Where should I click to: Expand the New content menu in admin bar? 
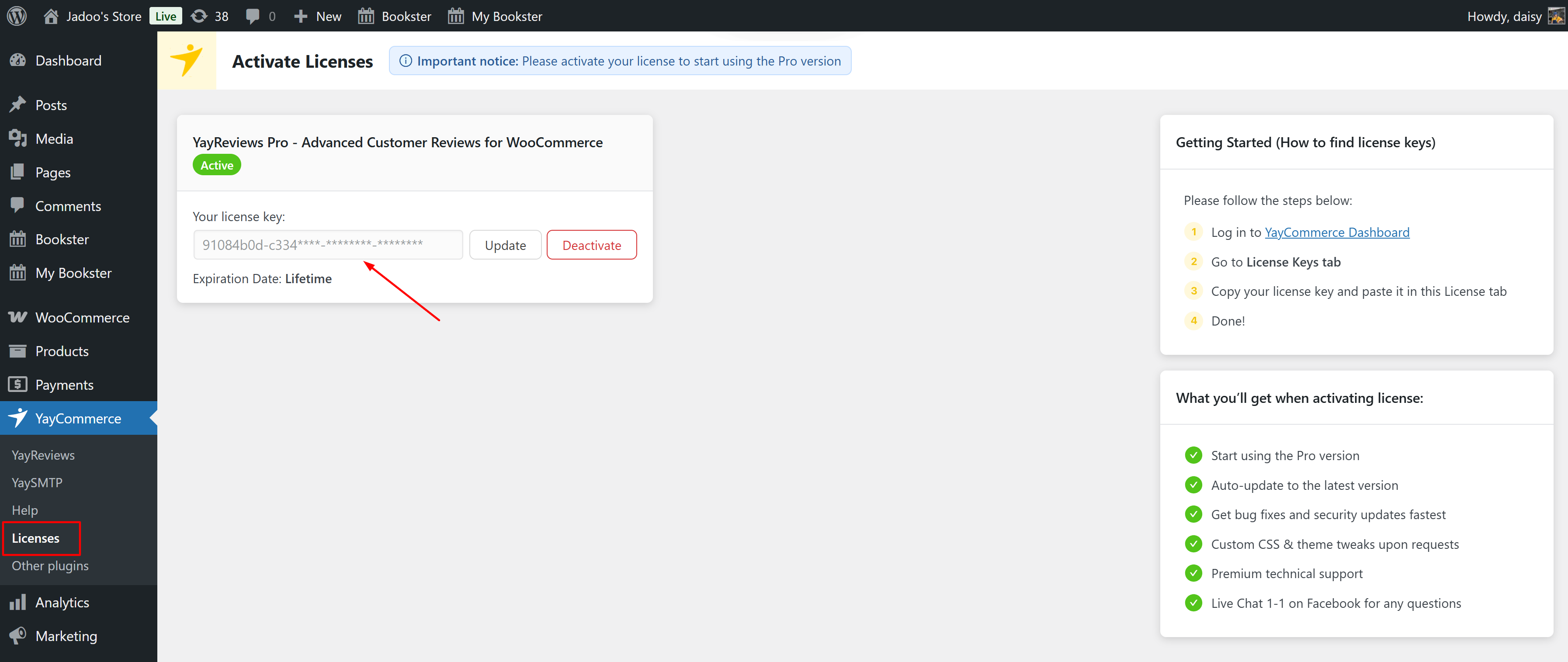click(318, 16)
